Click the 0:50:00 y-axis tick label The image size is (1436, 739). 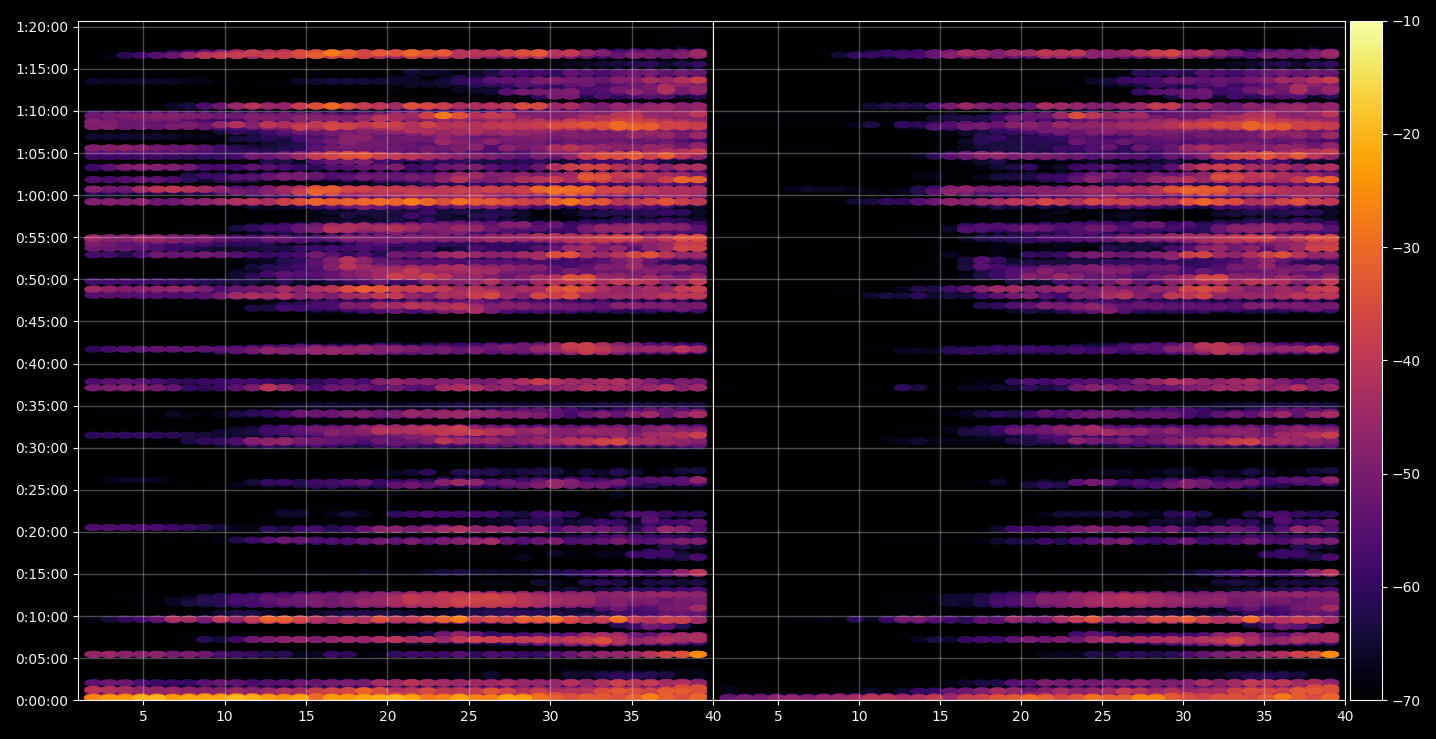(42, 279)
